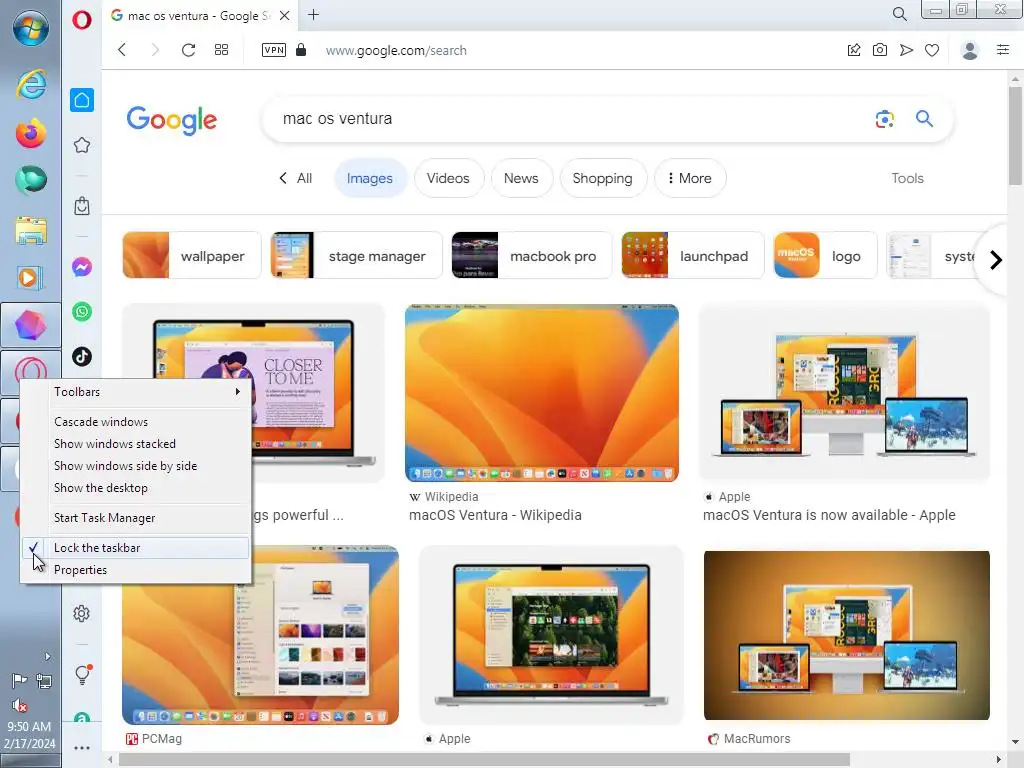The image size is (1024, 768).
Task: Choose Show the desktop
Action: point(135,488)
